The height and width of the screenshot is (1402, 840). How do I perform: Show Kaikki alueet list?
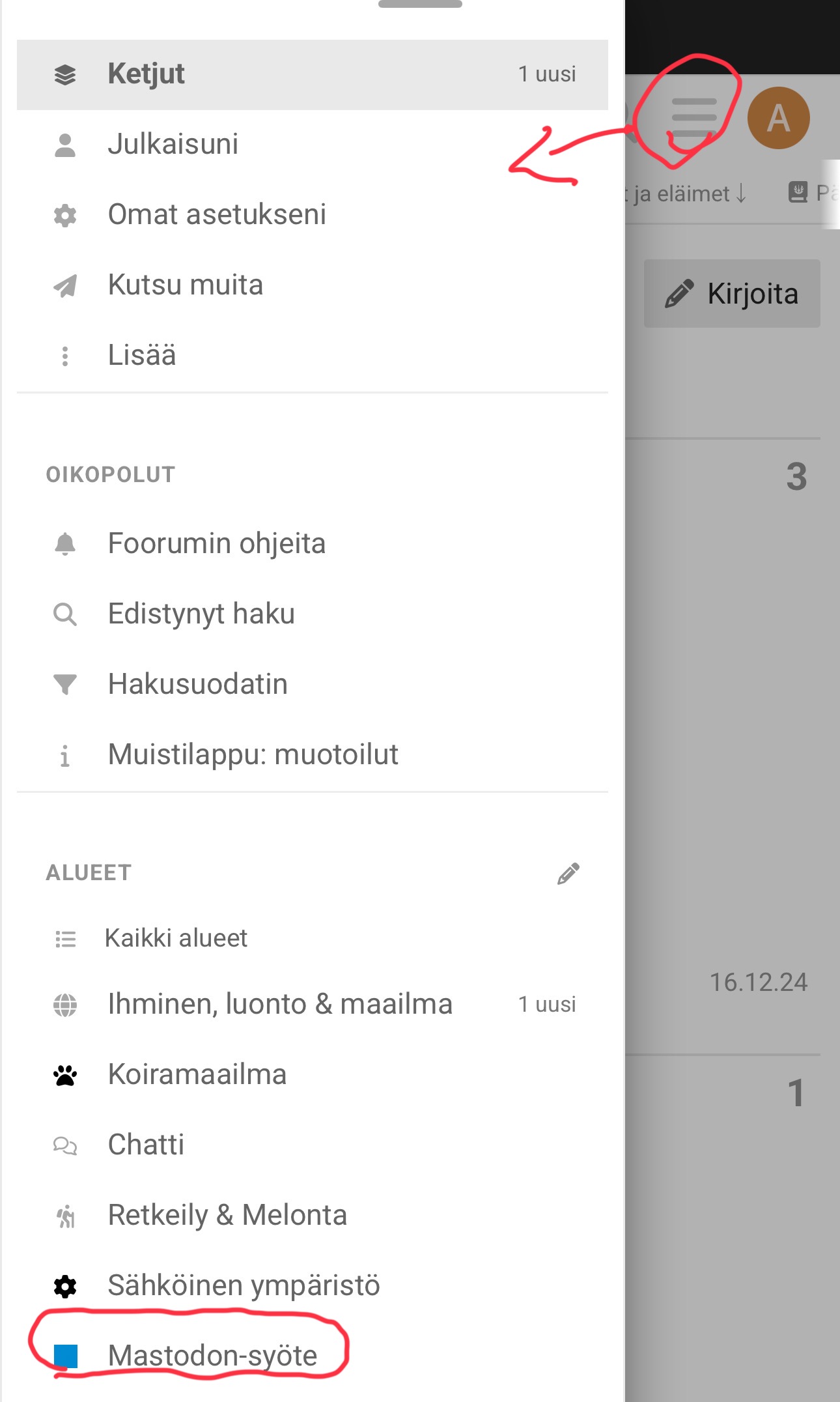point(176,938)
